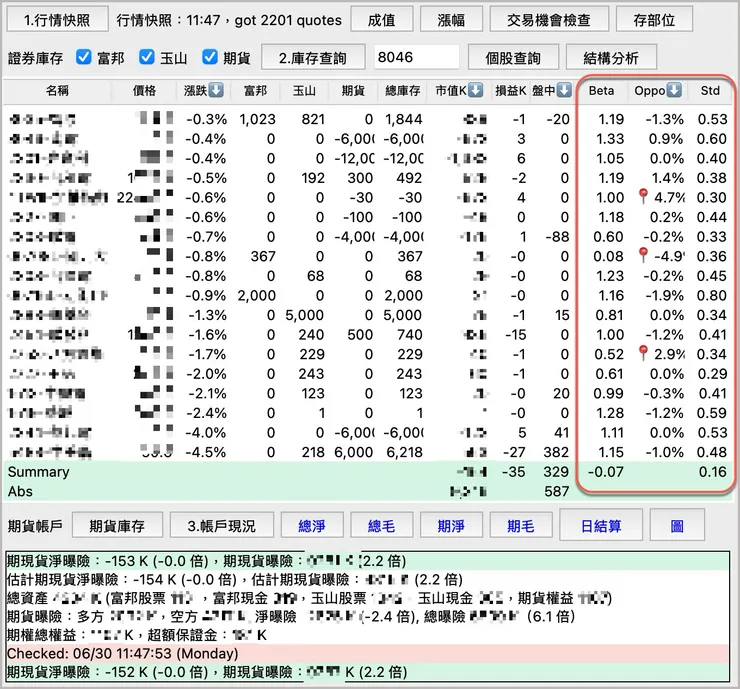
Task: Select the Summary row label
Action: [x=39, y=471]
